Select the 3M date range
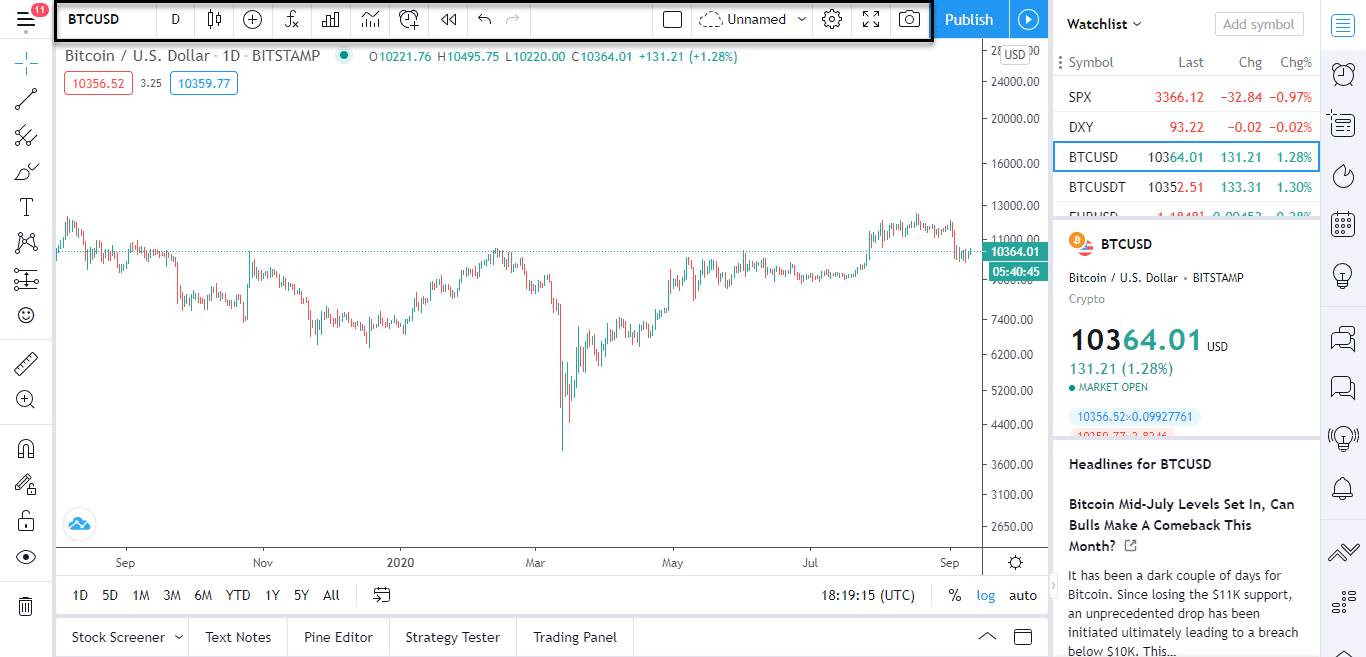Viewport: 1366px width, 657px height. pyautogui.click(x=172, y=595)
